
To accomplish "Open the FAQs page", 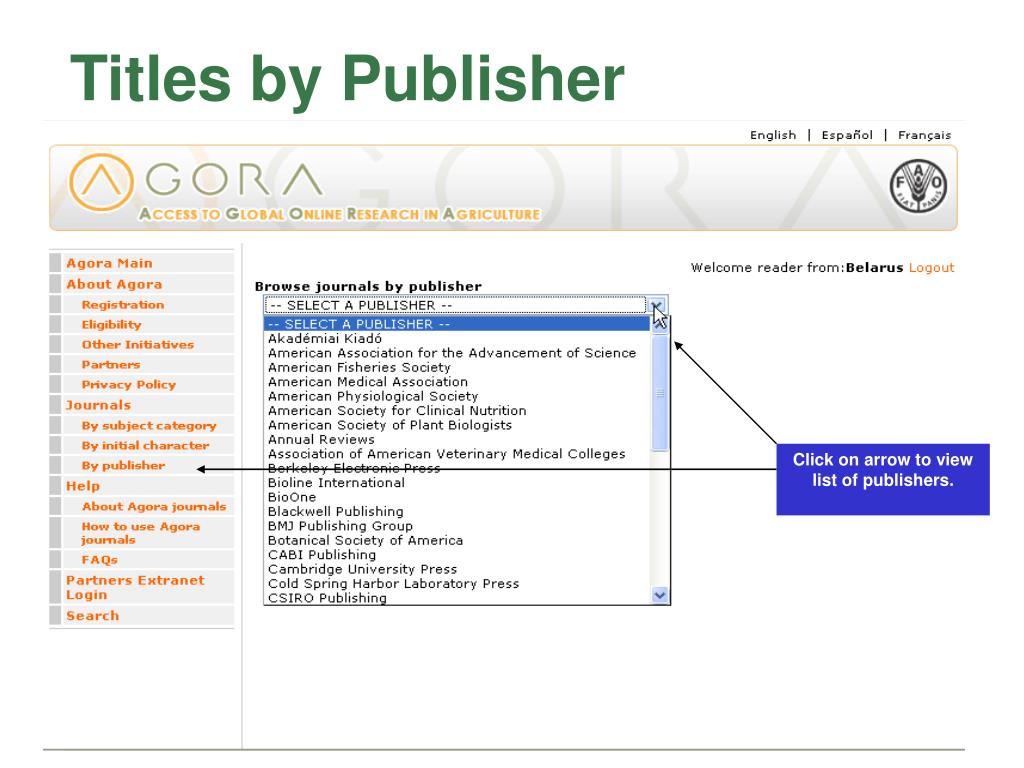I will [99, 560].
